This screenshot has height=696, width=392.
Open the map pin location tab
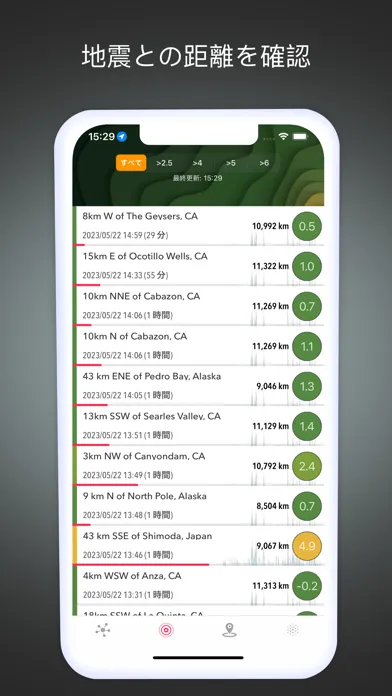(x=229, y=630)
